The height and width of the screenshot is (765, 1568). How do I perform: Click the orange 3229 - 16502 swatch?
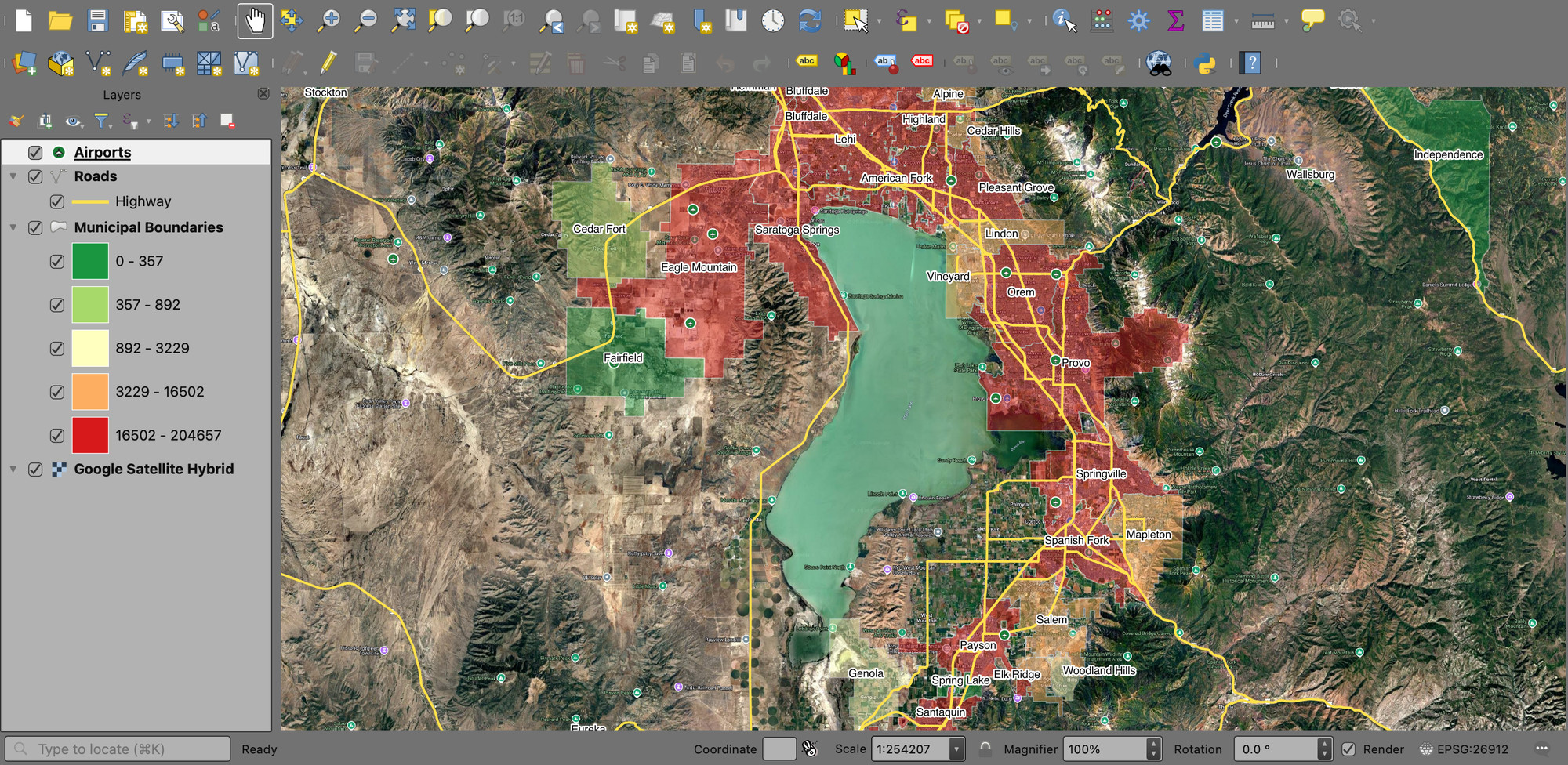(x=90, y=392)
